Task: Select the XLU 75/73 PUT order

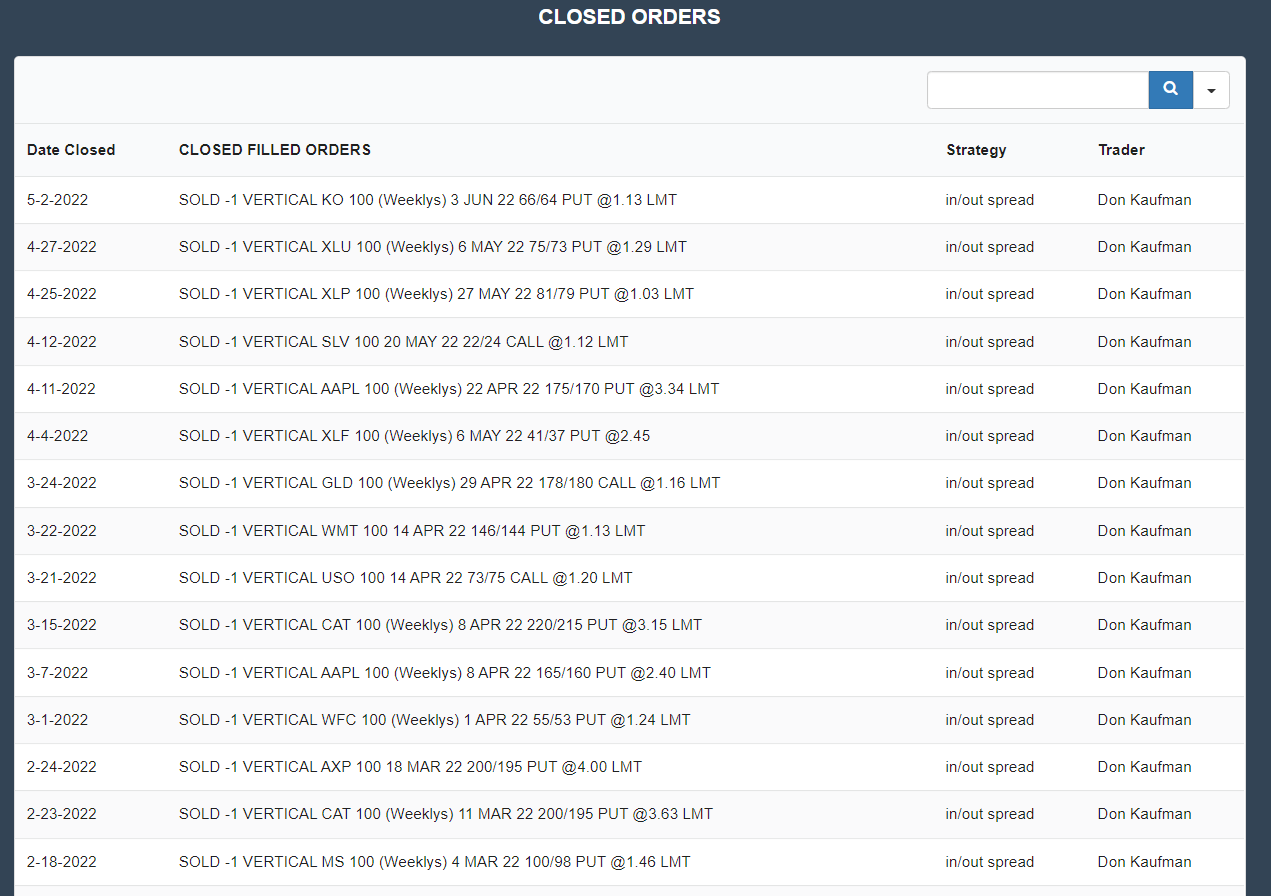Action: [433, 247]
